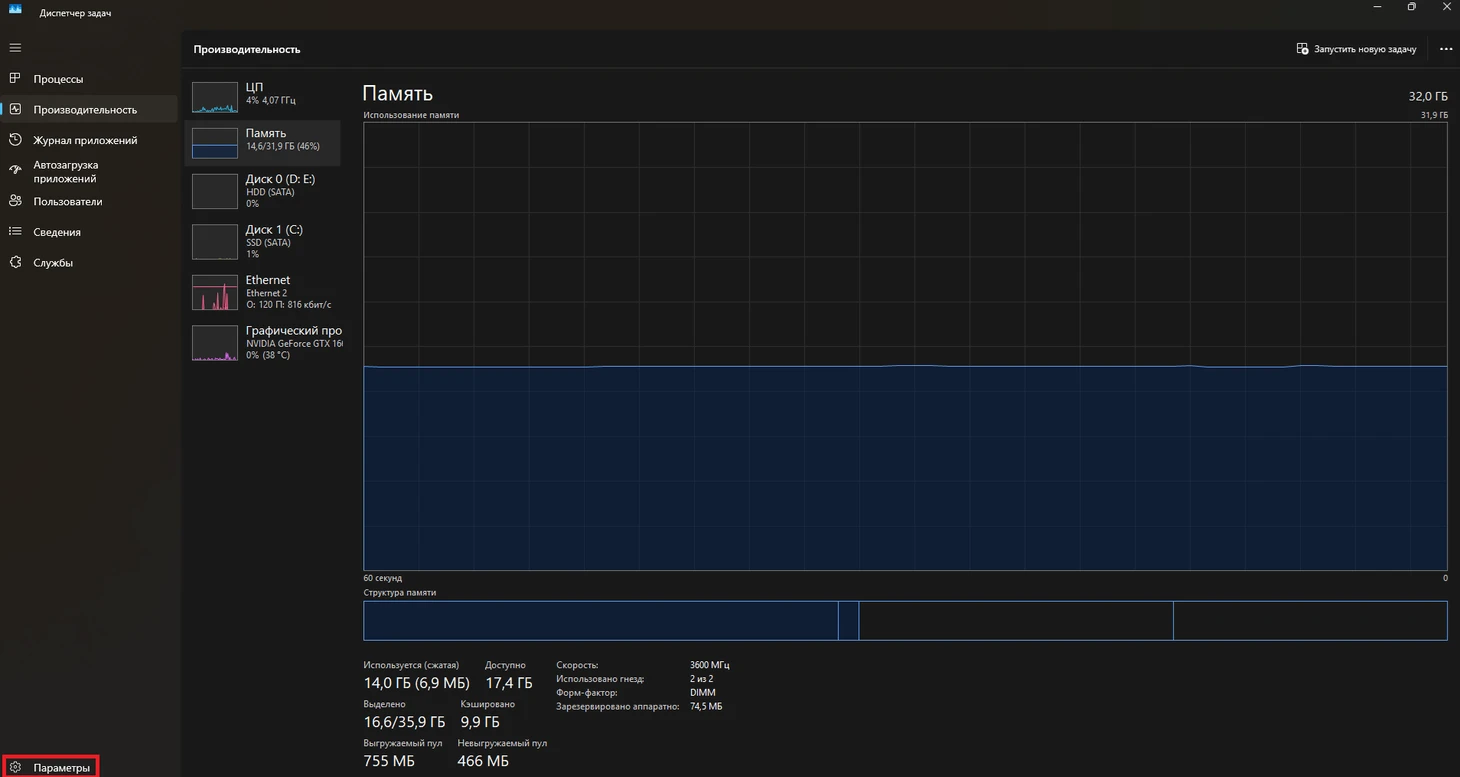Image resolution: width=1460 pixels, height=777 pixels.
Task: Click the DIMM form-factor value
Action: tap(703, 693)
